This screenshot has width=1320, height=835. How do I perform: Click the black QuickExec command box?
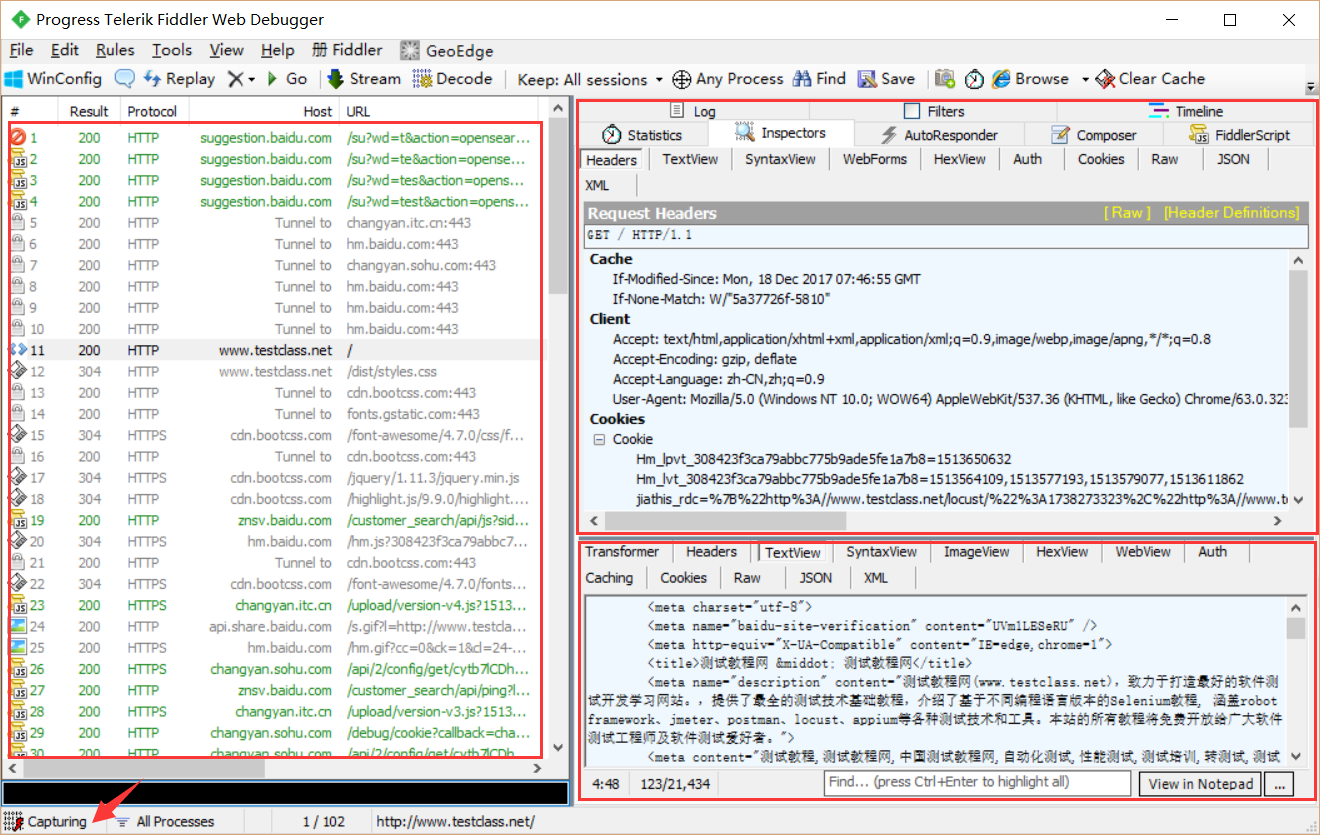pyautogui.click(x=285, y=793)
